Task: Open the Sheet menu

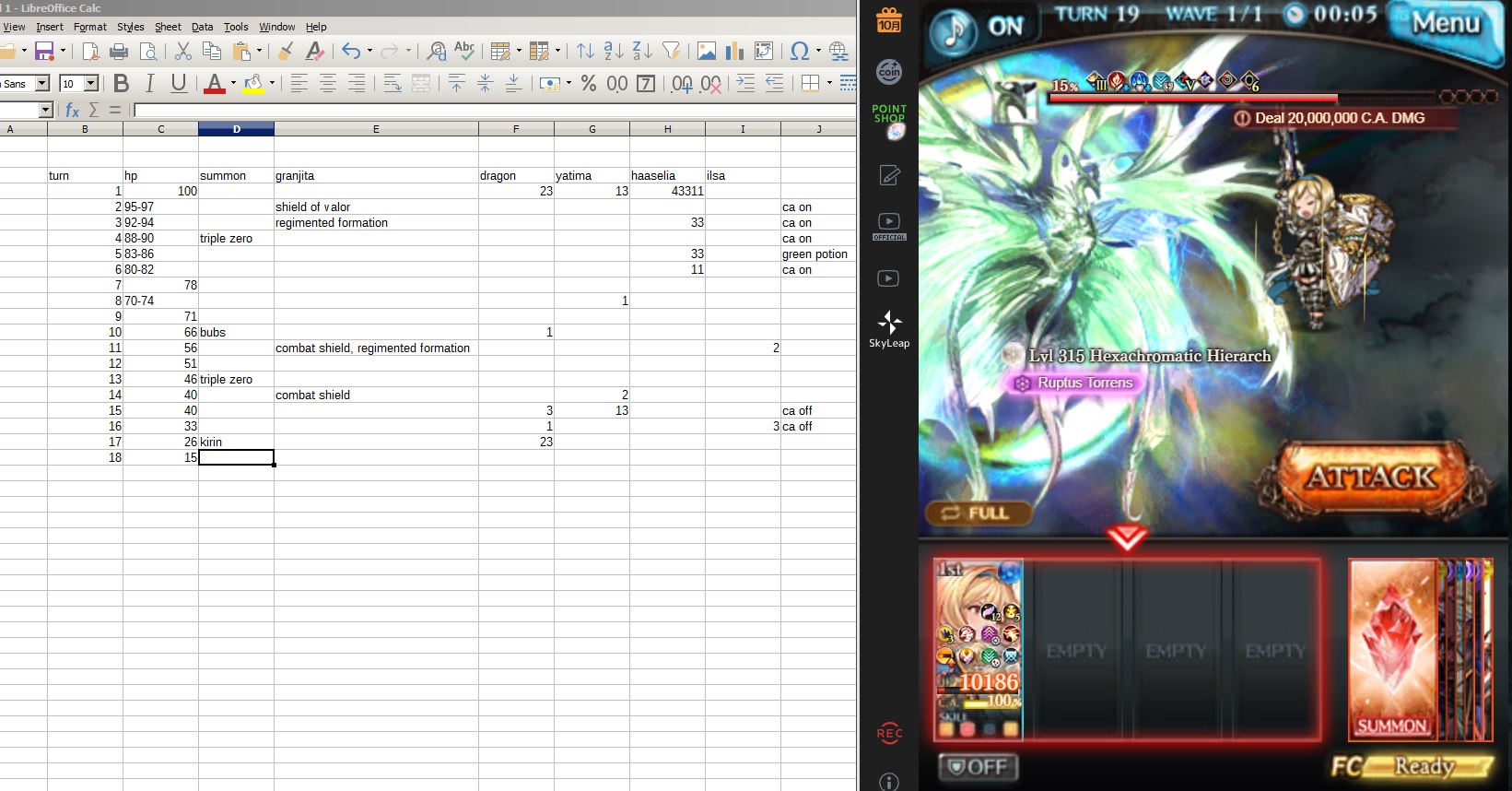Action: click(168, 27)
